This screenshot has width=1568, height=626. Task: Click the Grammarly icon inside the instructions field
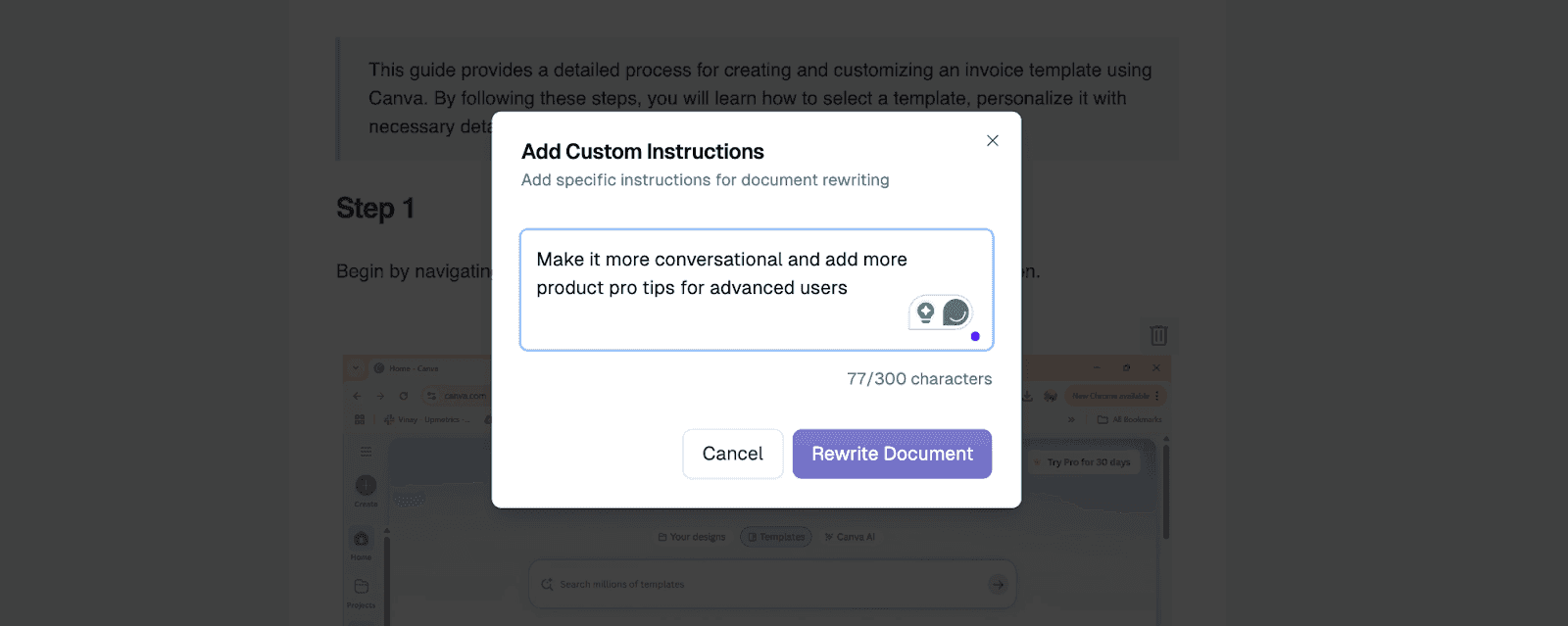pos(957,313)
